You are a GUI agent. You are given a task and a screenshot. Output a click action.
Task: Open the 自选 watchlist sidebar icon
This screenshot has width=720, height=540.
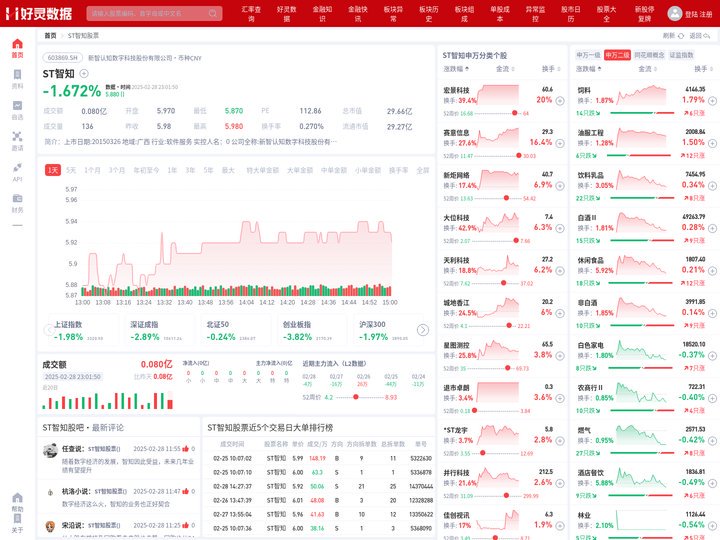[17, 106]
